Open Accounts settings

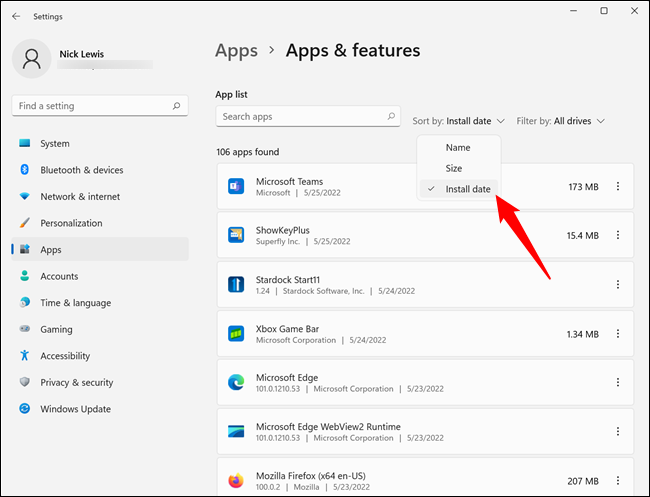click(100, 276)
